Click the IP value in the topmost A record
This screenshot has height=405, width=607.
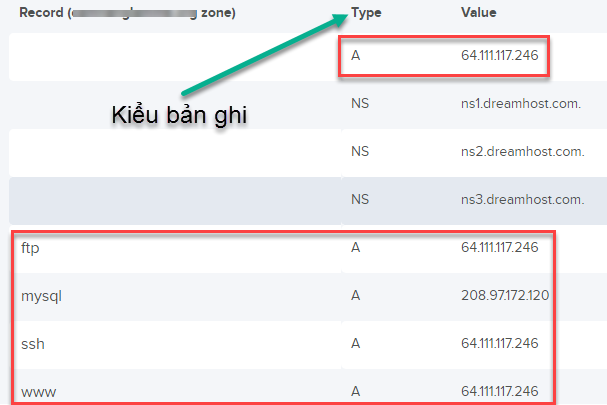coord(500,56)
